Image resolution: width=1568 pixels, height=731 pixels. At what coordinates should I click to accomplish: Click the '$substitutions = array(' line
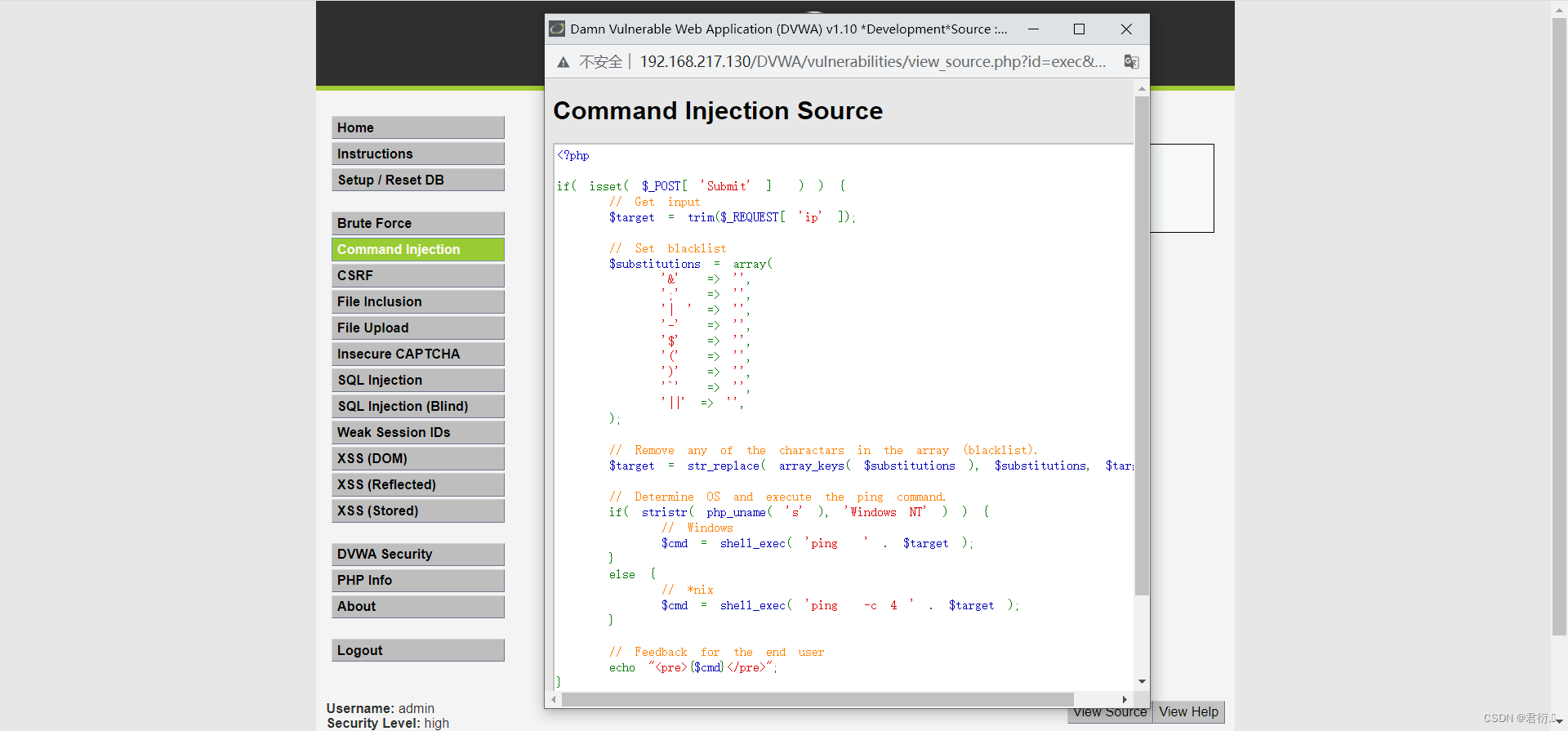pyautogui.click(x=690, y=264)
